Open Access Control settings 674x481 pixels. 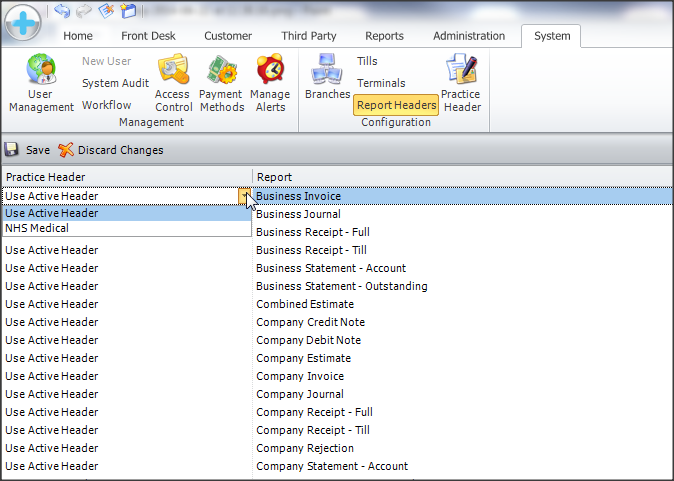(x=173, y=84)
